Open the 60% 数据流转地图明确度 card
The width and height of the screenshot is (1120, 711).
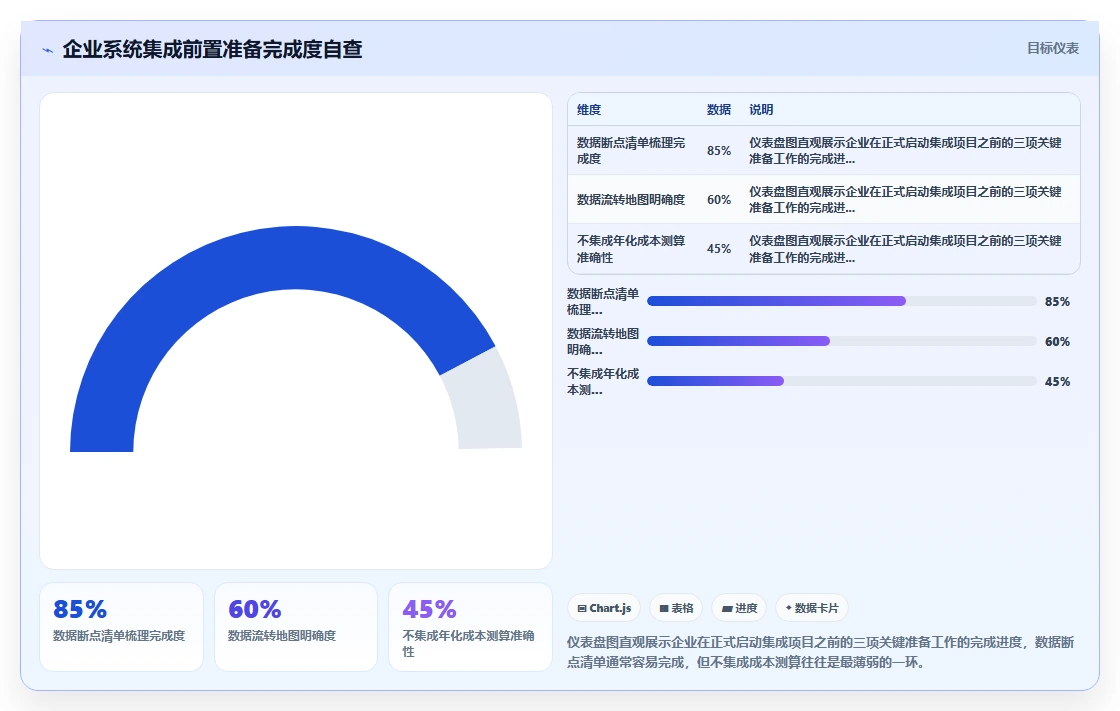coord(296,627)
